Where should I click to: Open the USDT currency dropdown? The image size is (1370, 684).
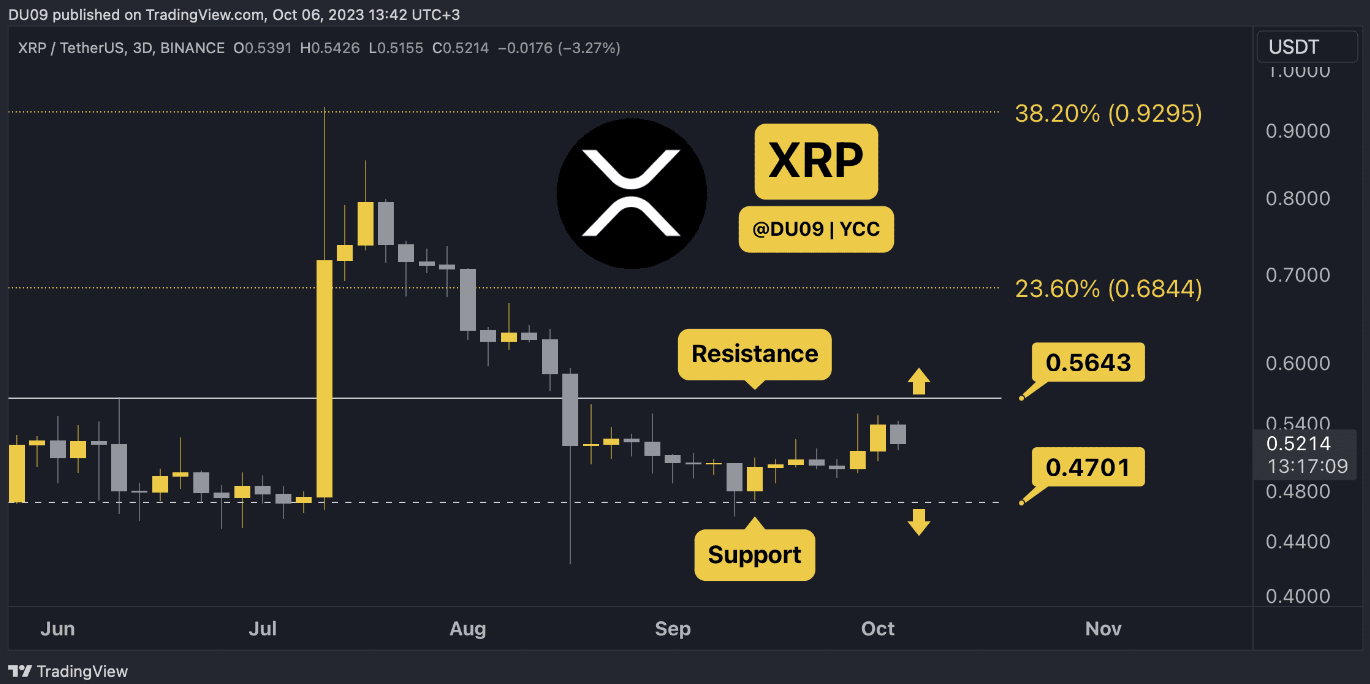pos(1294,47)
